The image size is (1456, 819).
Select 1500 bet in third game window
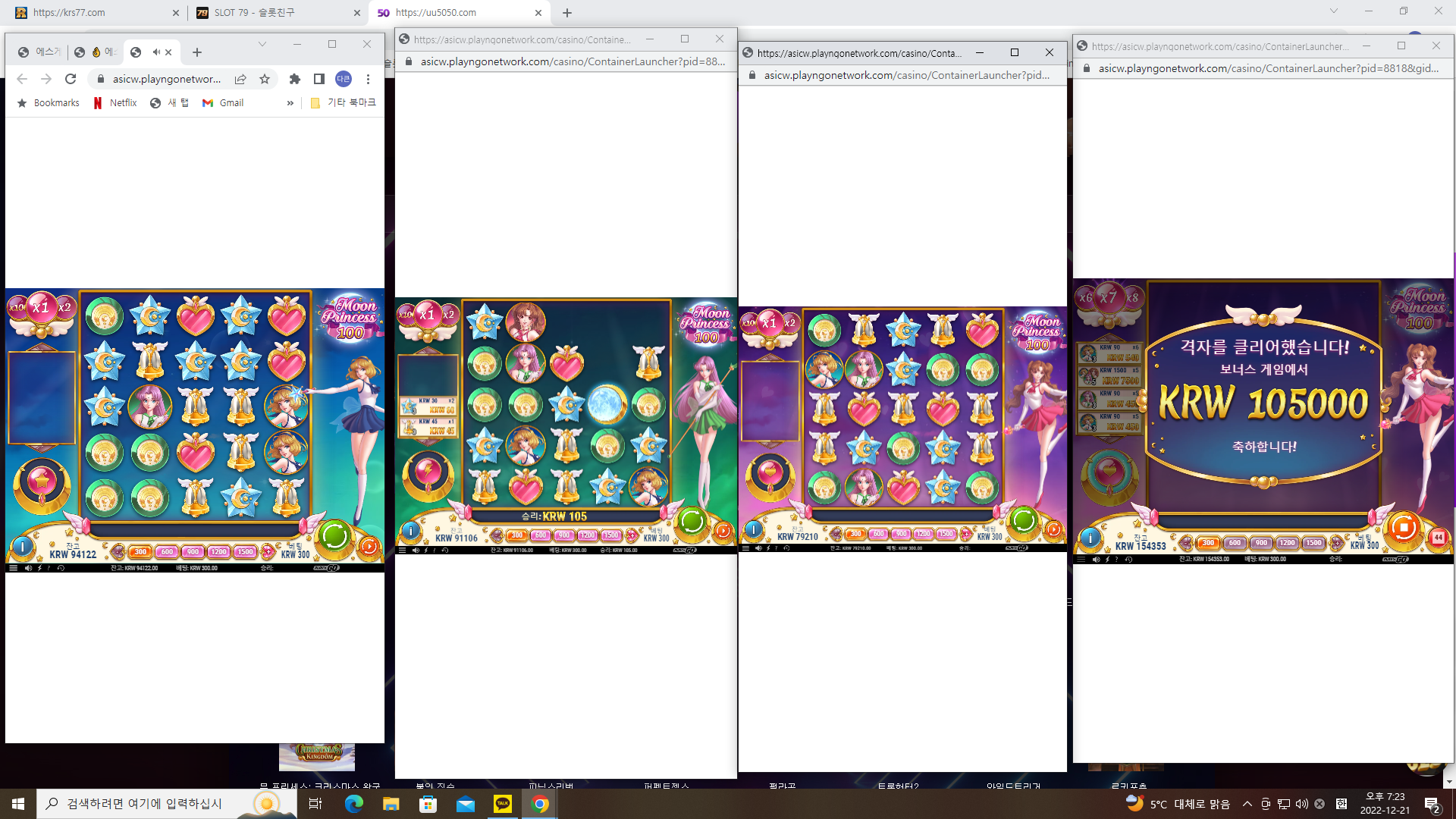click(946, 534)
